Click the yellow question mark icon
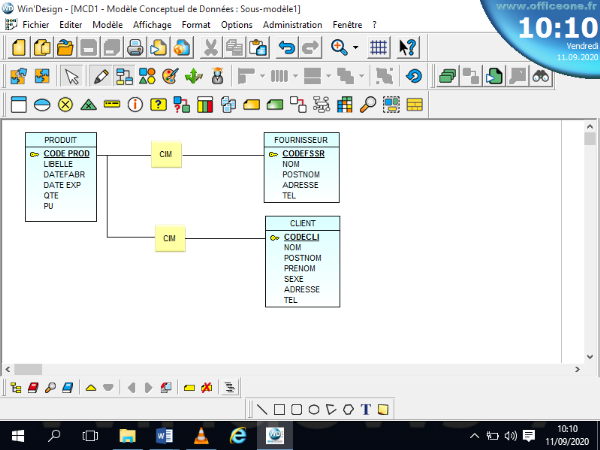Image resolution: width=600 pixels, height=450 pixels. click(157, 104)
